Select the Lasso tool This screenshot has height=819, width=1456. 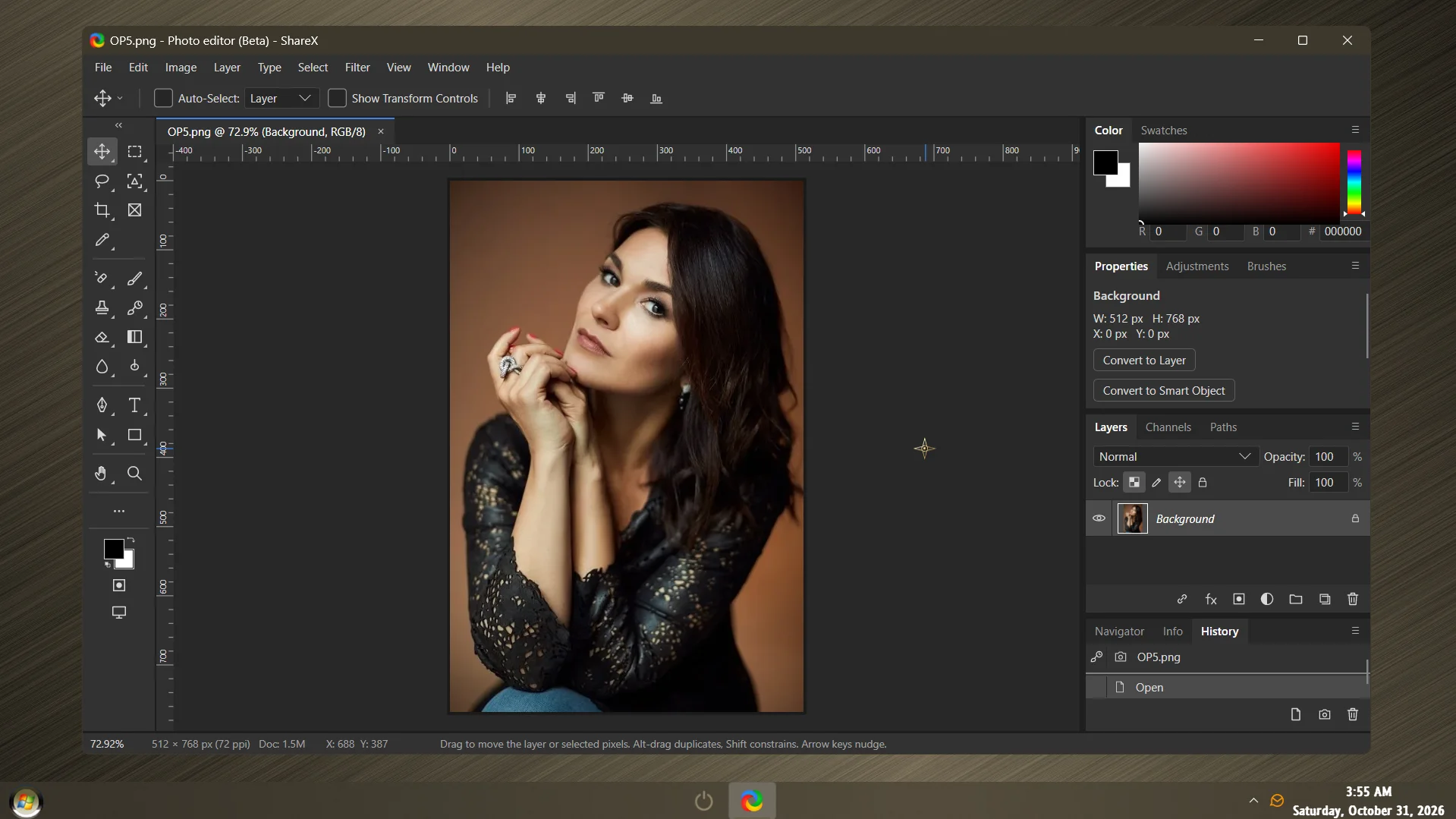(102, 181)
